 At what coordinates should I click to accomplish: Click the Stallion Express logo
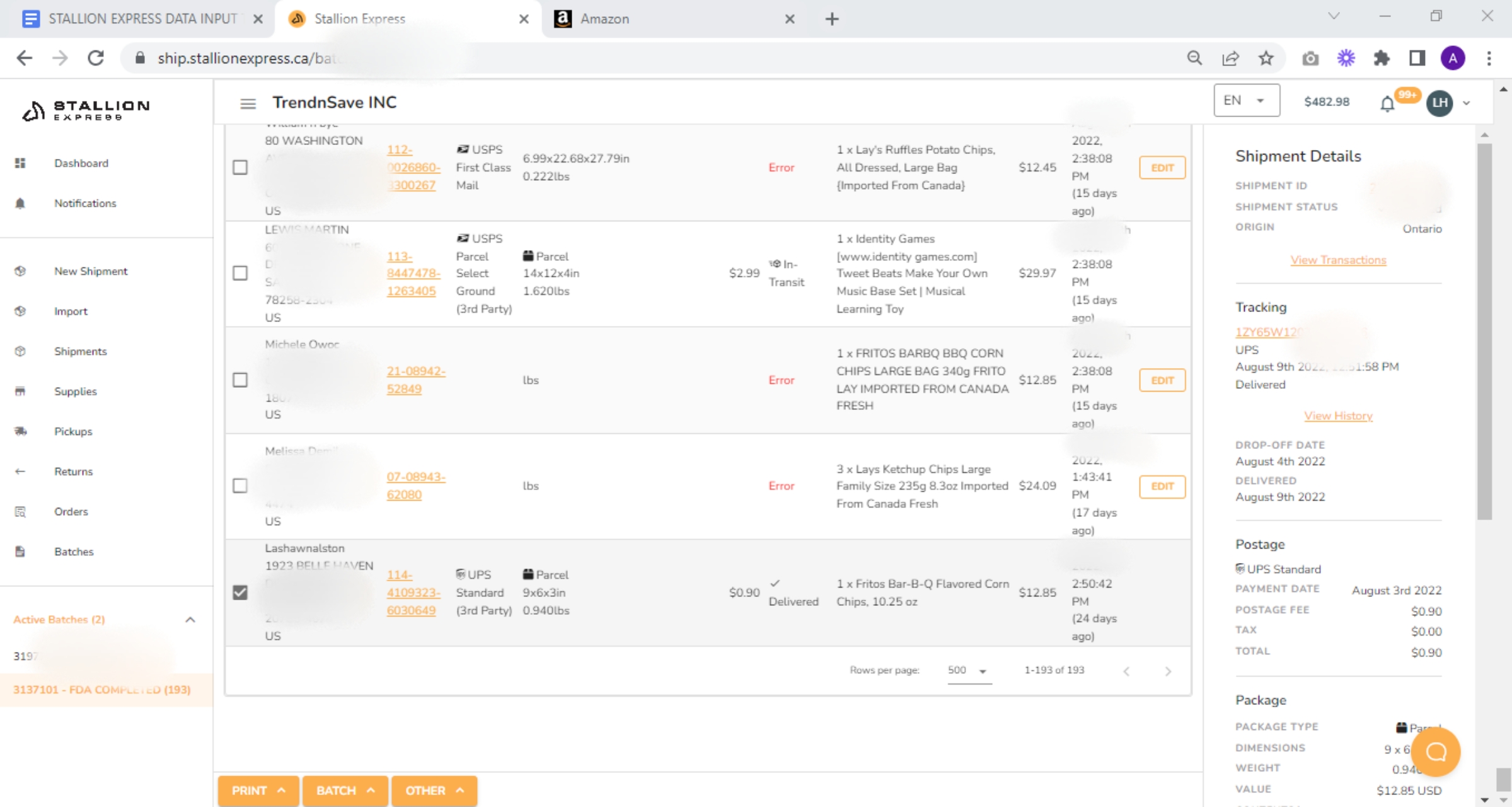pyautogui.click(x=86, y=110)
